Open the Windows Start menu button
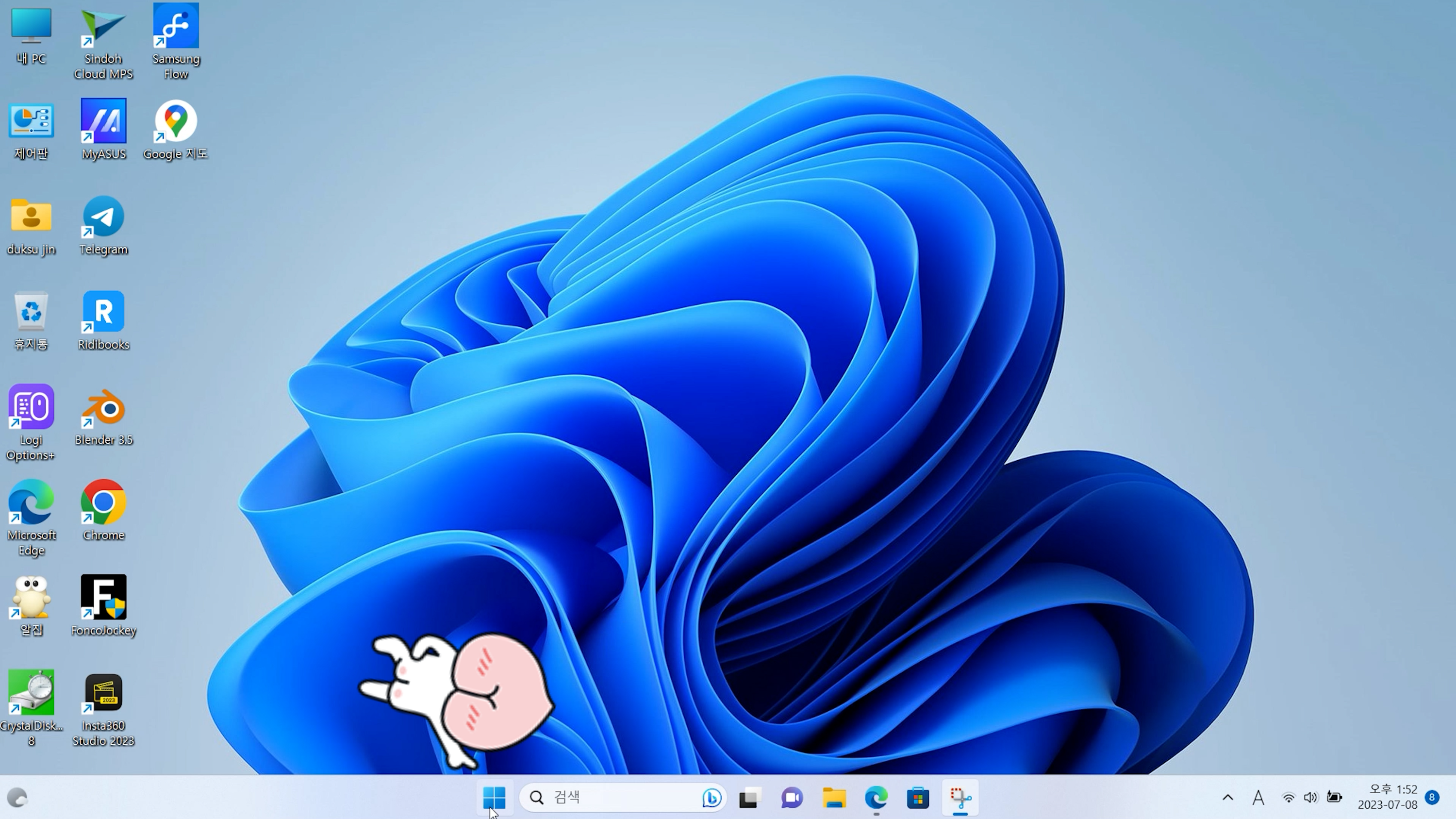Image resolution: width=1456 pixels, height=819 pixels. [x=494, y=798]
